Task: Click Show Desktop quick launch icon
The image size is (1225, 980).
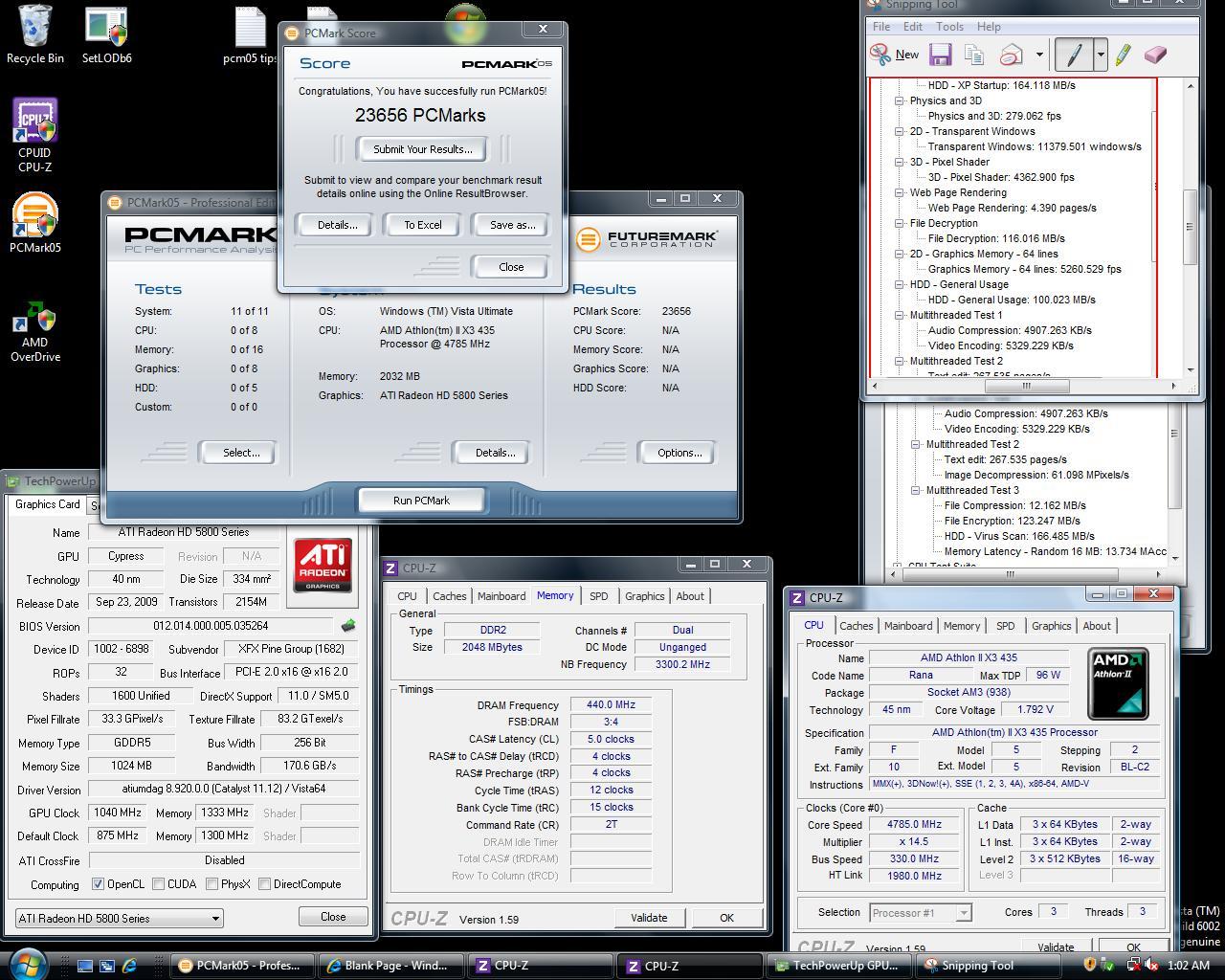Action: pyautogui.click(x=85, y=966)
